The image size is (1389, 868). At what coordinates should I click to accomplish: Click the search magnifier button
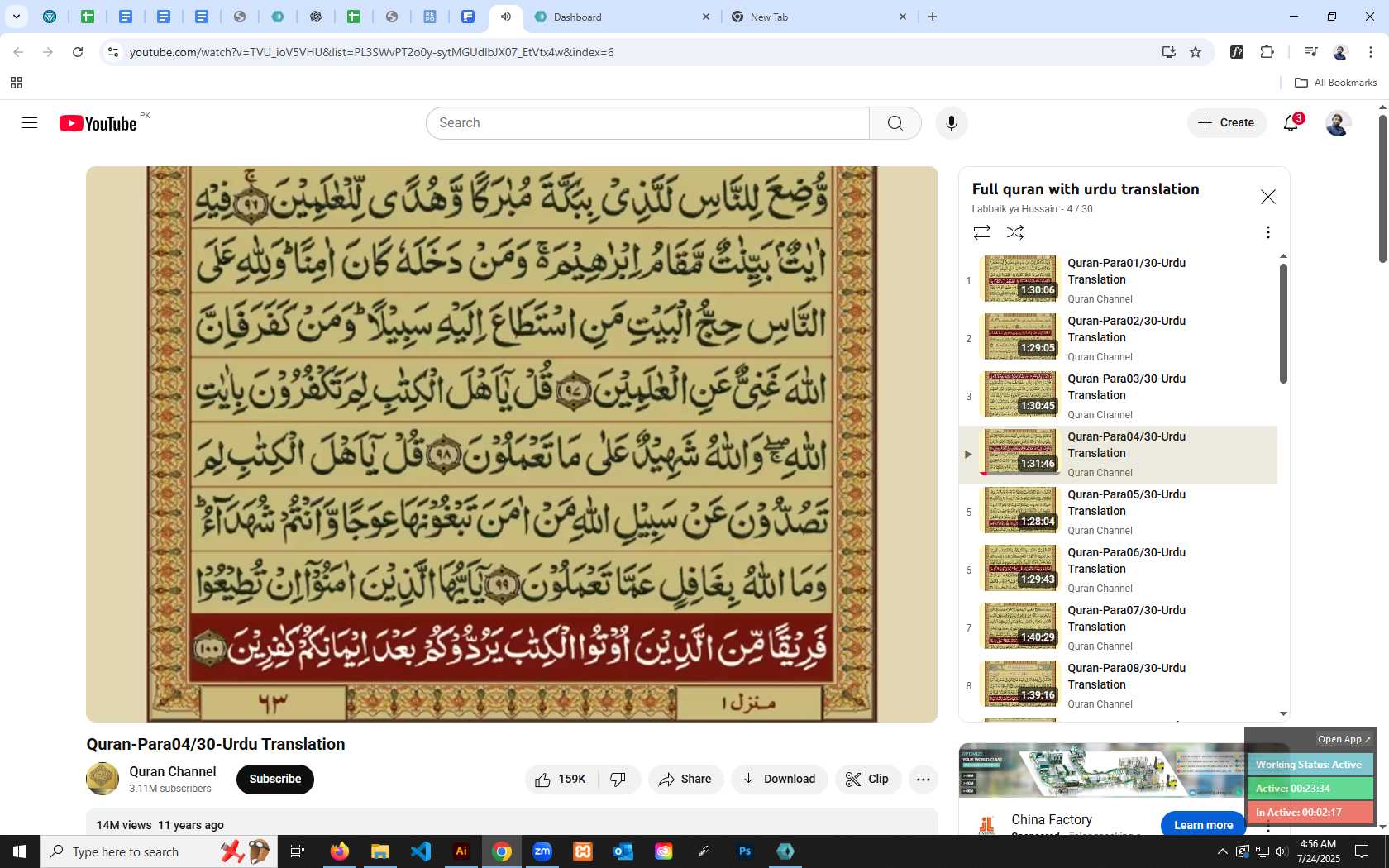click(895, 123)
